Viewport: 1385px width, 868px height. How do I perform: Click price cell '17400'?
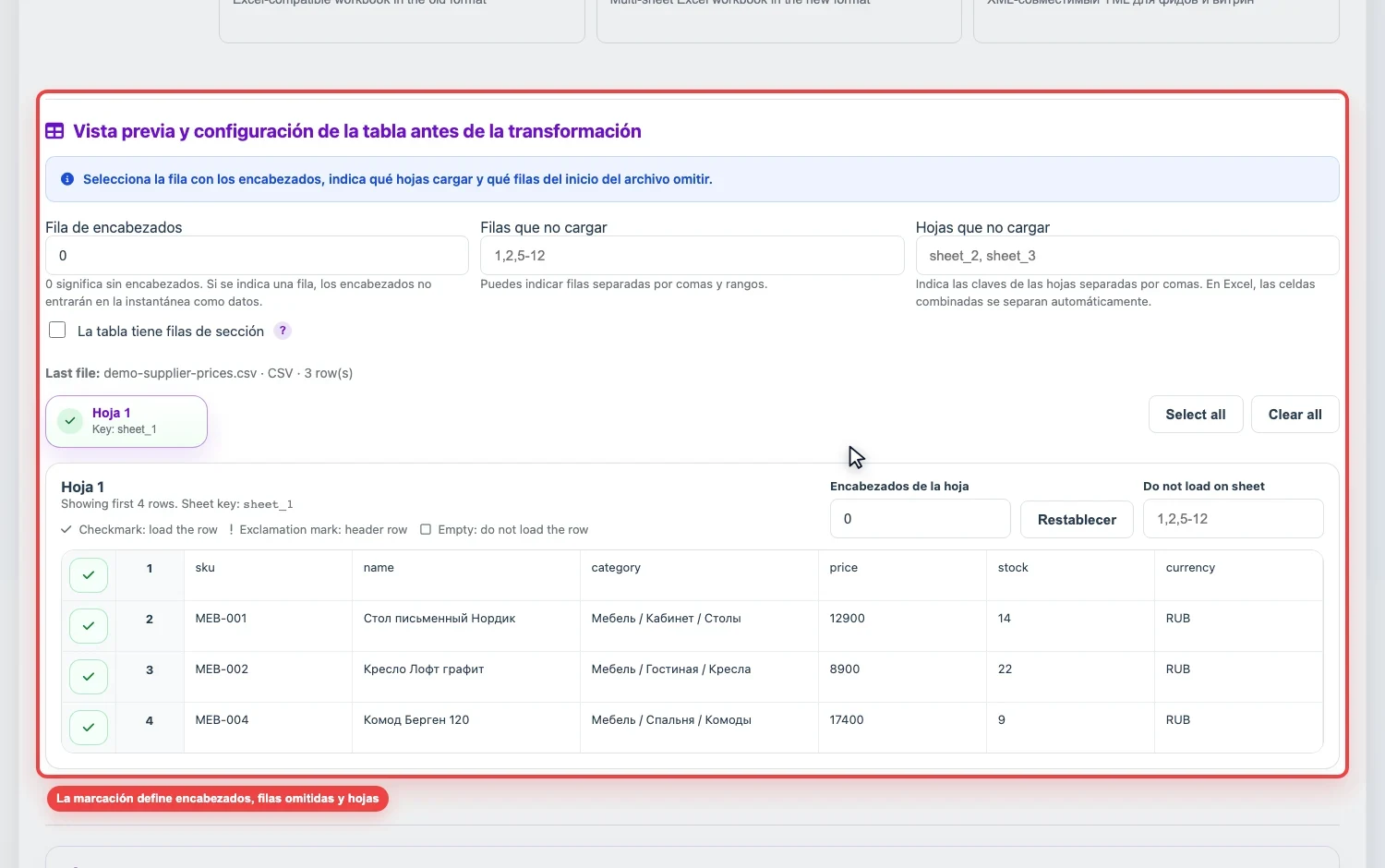click(x=902, y=728)
